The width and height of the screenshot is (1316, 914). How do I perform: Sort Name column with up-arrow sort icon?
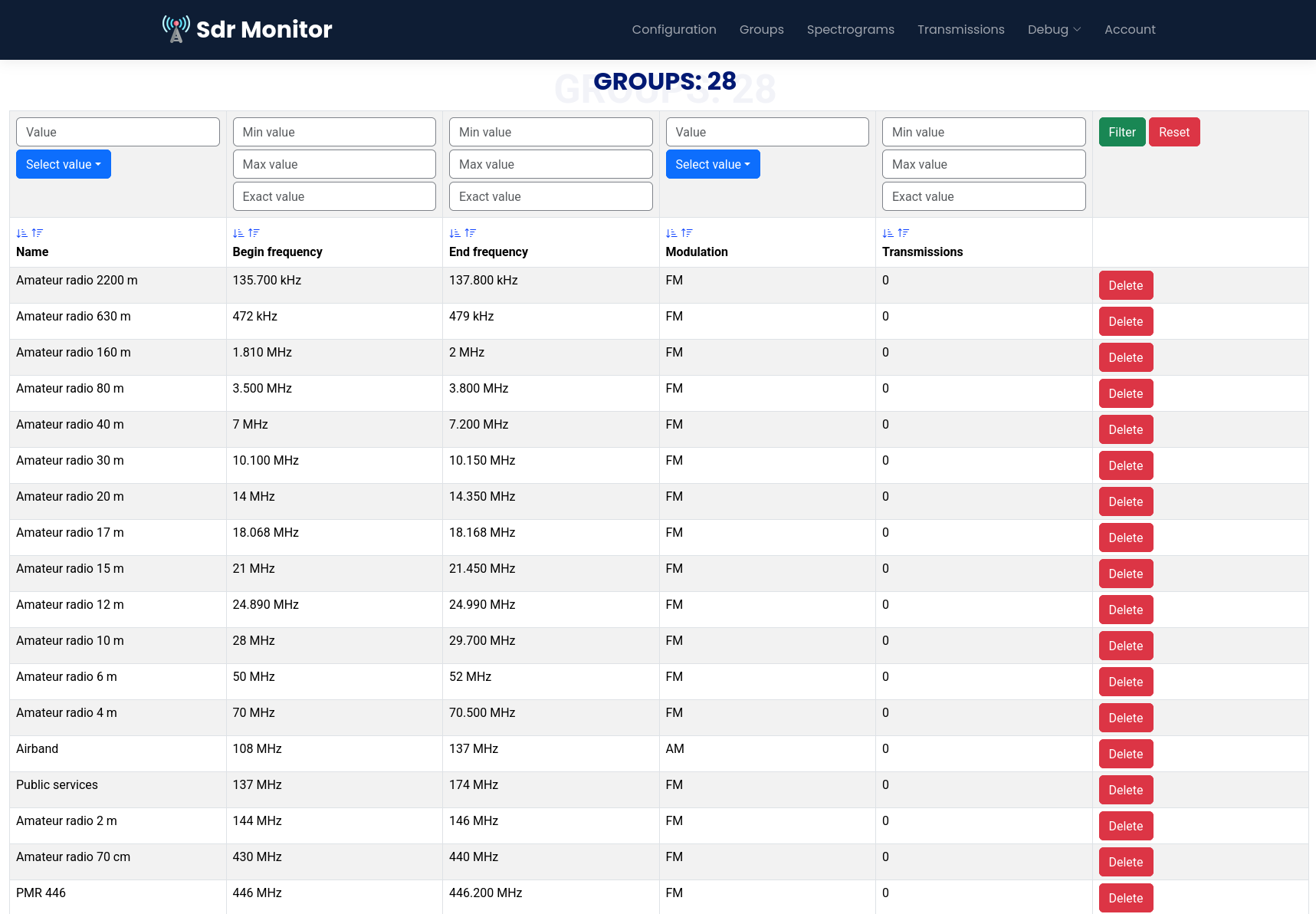[x=38, y=233]
